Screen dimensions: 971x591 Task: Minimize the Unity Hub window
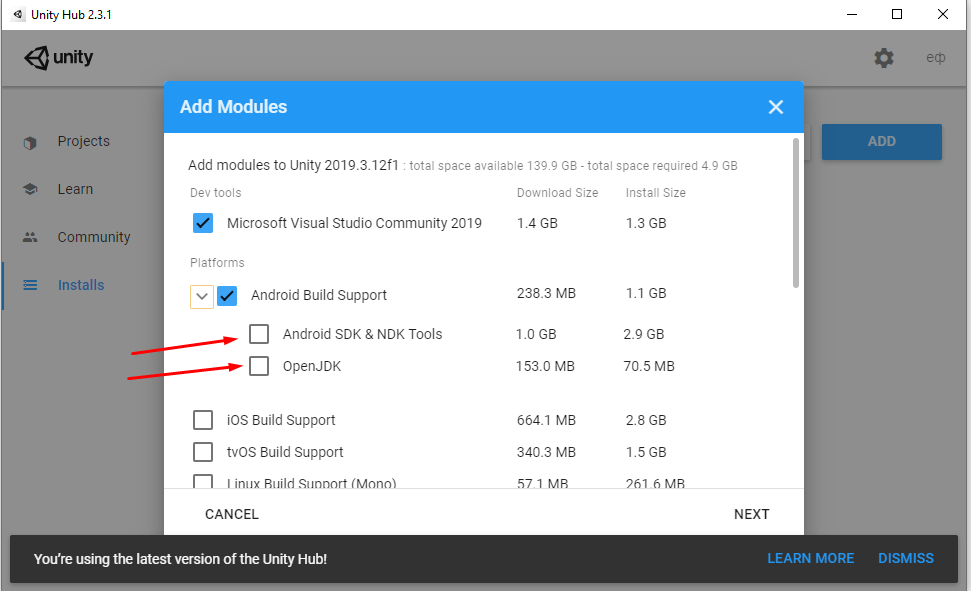(852, 14)
